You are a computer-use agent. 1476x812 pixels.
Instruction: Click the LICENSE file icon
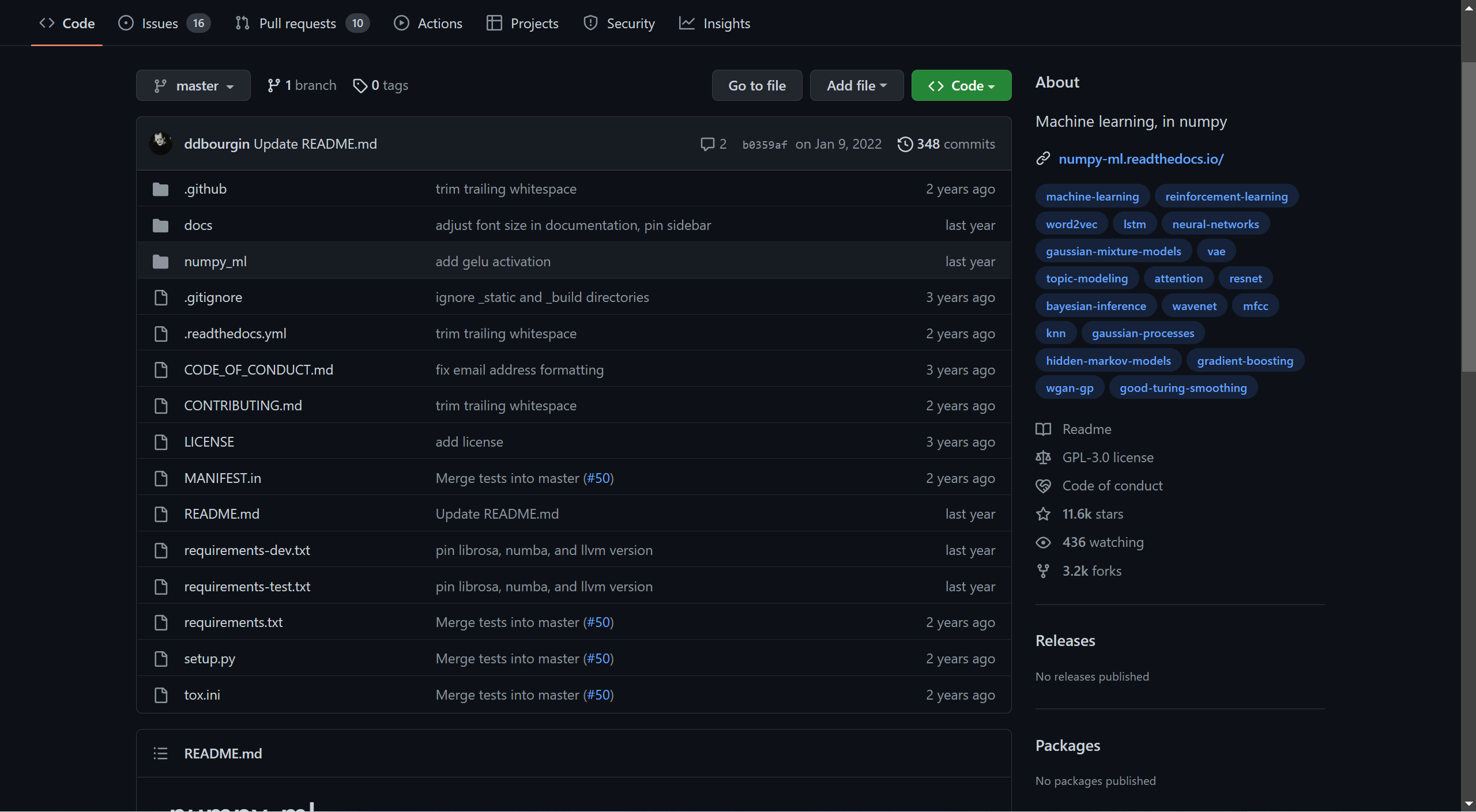tap(161, 442)
